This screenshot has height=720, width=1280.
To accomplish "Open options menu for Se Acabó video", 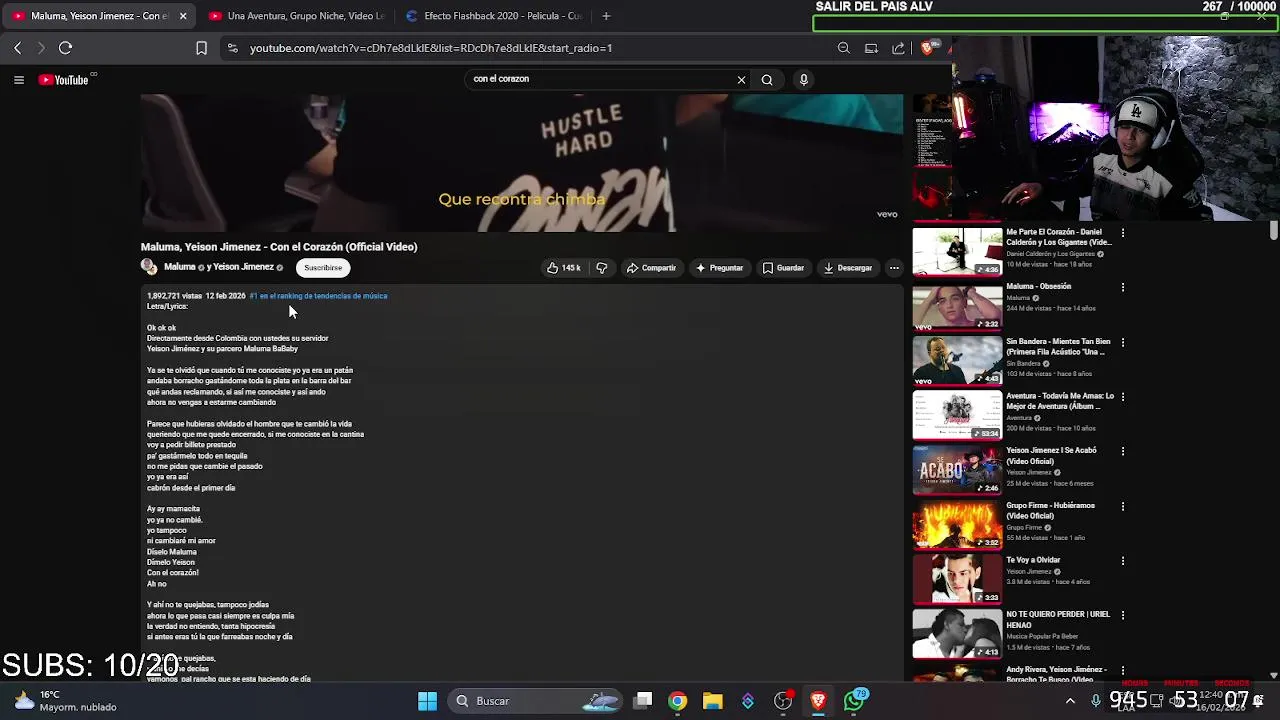I will 1123,451.
